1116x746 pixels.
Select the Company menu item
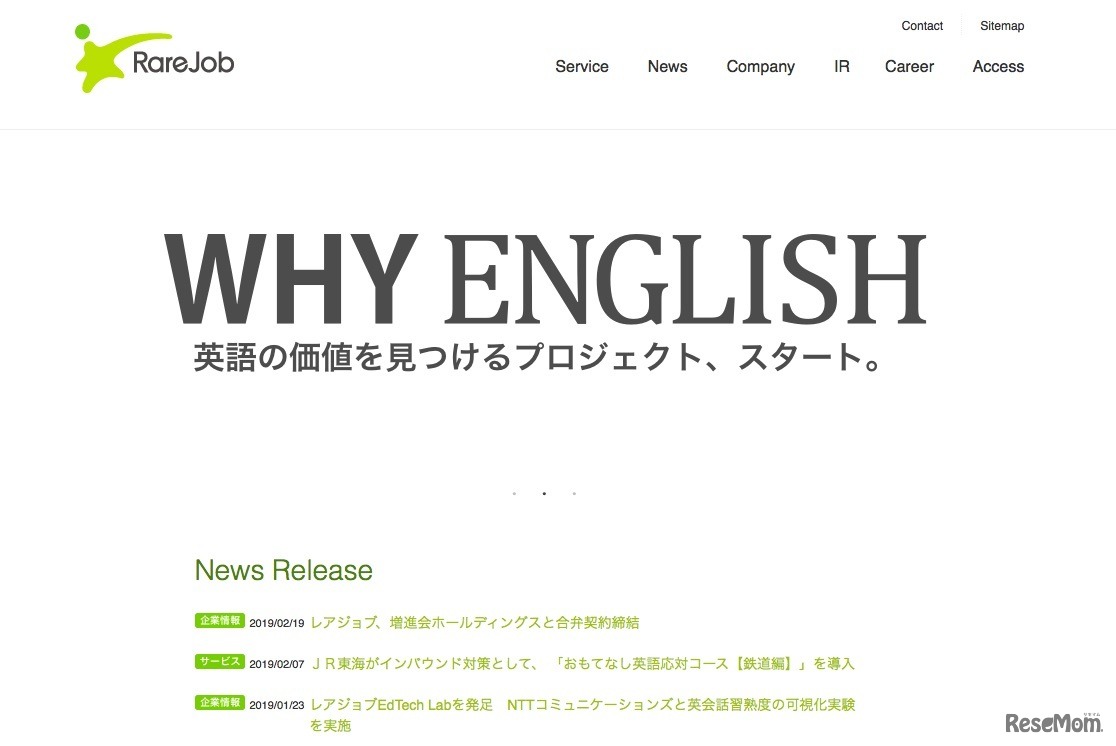760,66
